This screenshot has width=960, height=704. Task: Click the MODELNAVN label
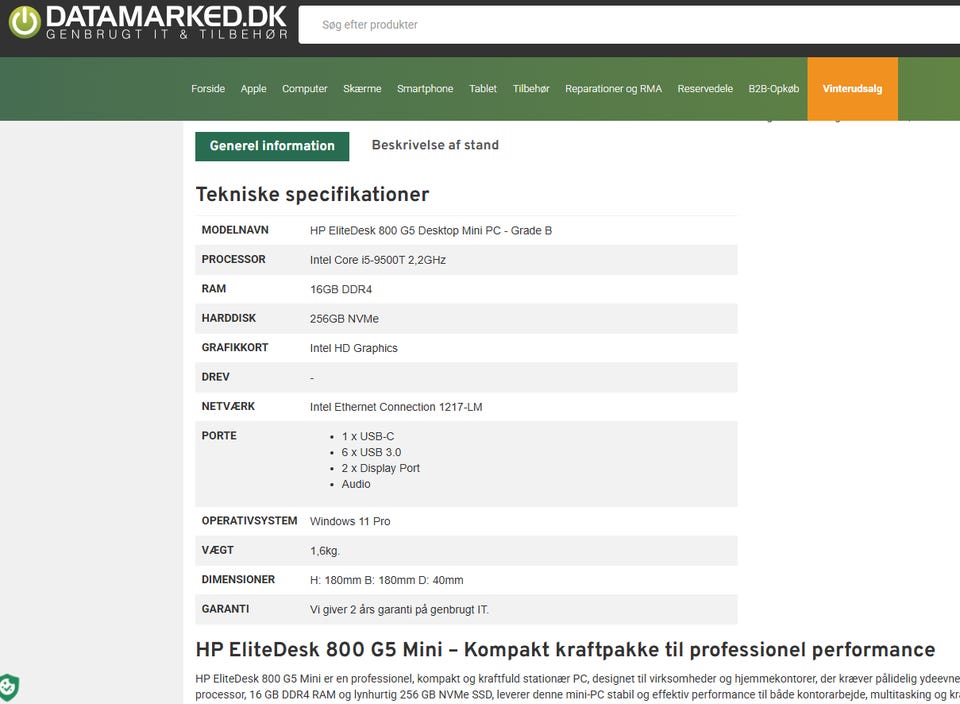[235, 230]
